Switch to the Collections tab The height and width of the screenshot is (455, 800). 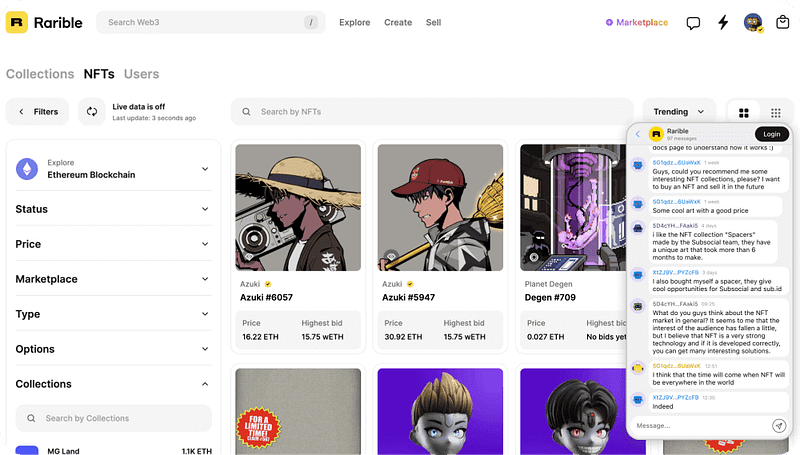tap(40, 74)
